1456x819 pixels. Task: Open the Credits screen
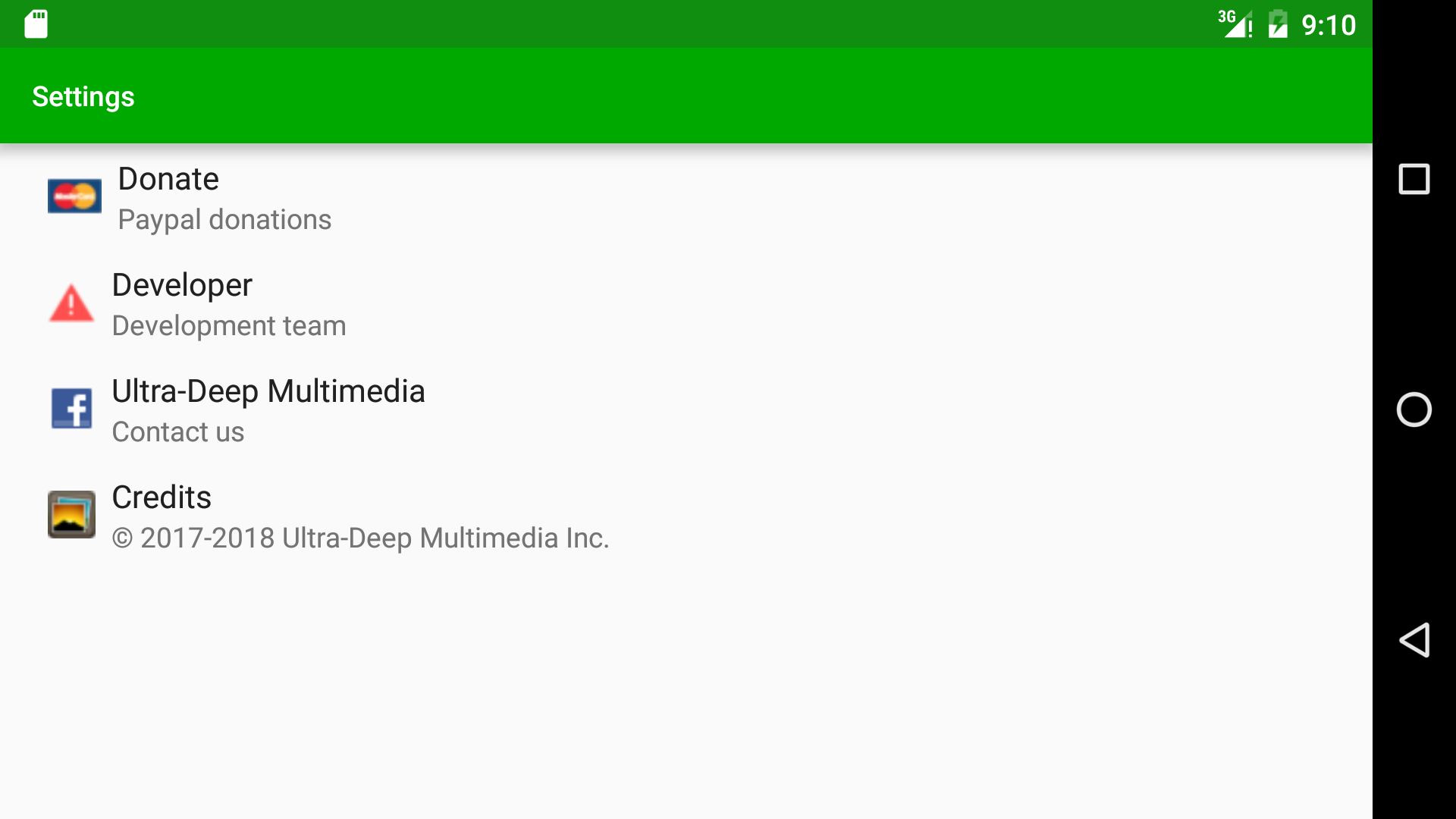click(162, 497)
